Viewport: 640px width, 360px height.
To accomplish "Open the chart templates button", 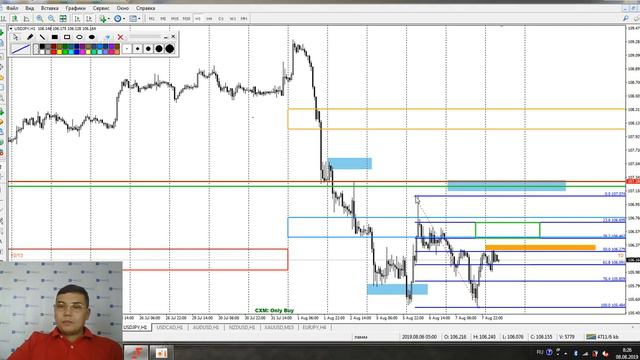I will (133, 18).
